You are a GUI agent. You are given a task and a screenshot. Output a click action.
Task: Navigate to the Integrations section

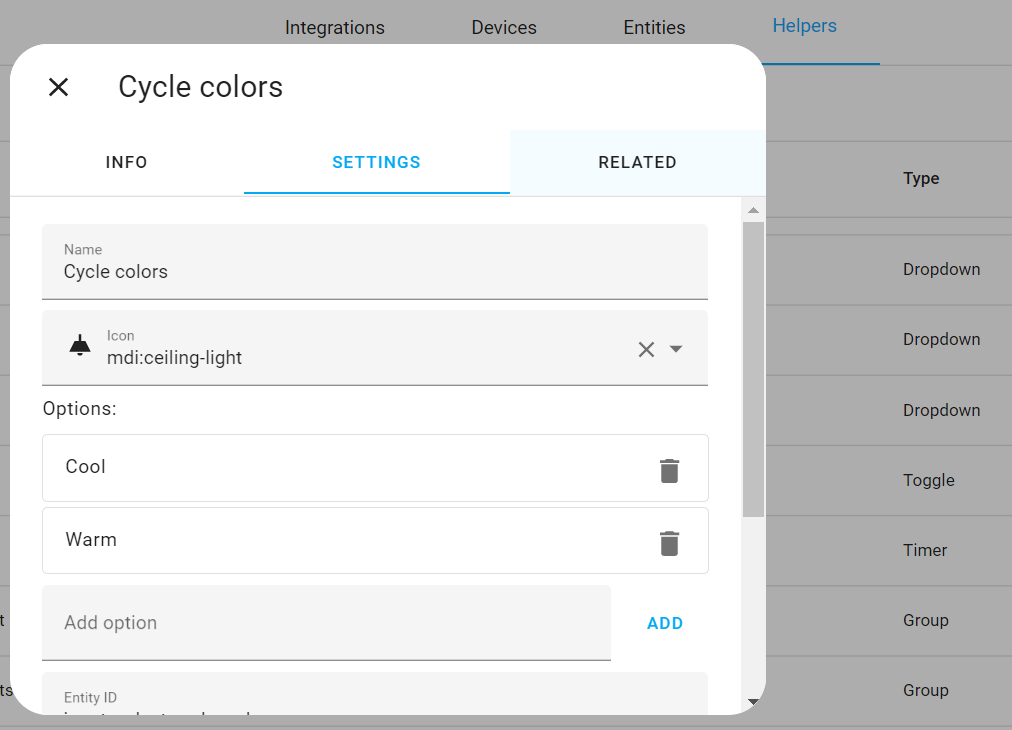click(x=335, y=27)
